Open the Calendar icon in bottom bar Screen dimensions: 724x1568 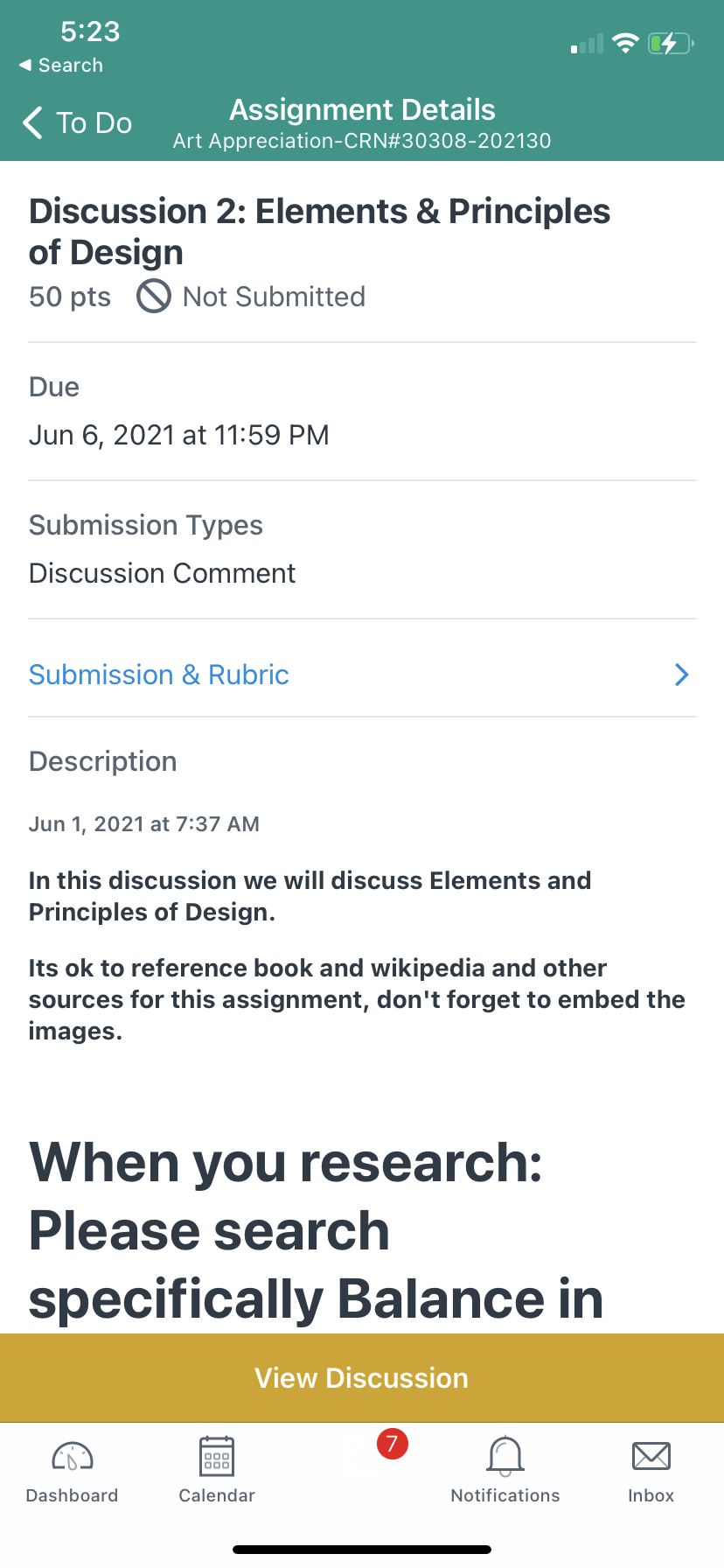click(217, 1457)
